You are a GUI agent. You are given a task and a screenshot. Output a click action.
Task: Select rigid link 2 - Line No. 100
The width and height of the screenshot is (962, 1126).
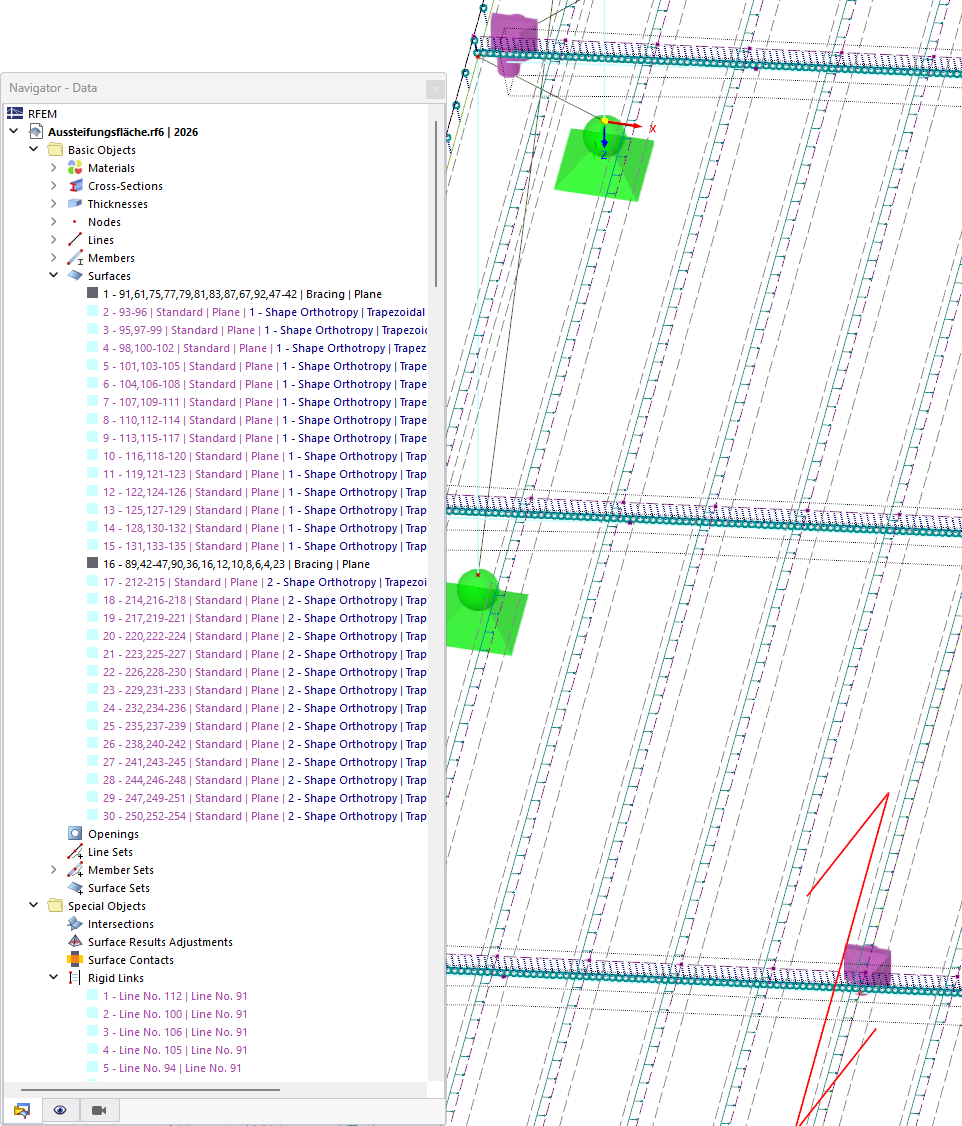pos(175,1014)
